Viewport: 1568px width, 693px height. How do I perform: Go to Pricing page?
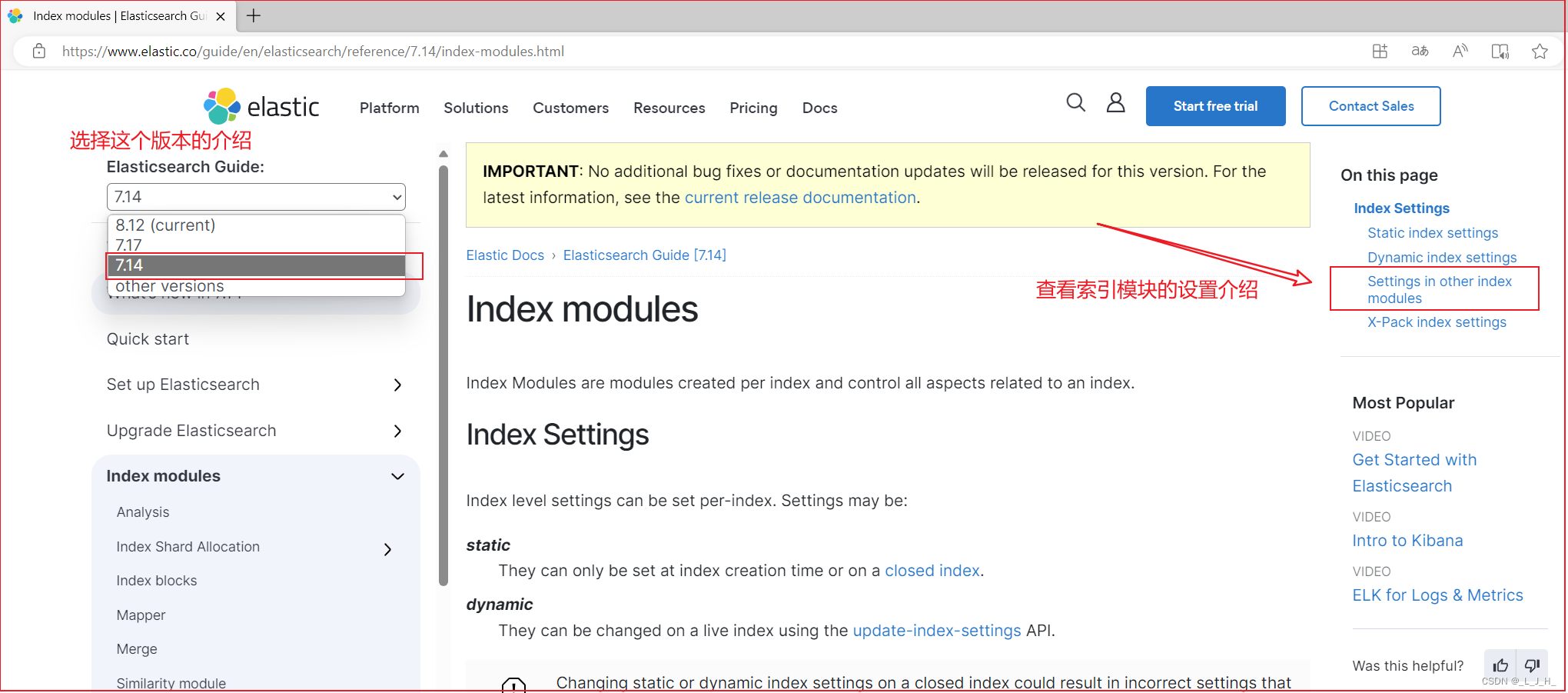[753, 108]
